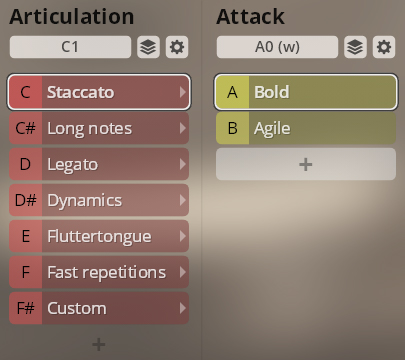This screenshot has height=360, width=405.
Task: Open the Articulation layers stack icon
Action: 148,47
